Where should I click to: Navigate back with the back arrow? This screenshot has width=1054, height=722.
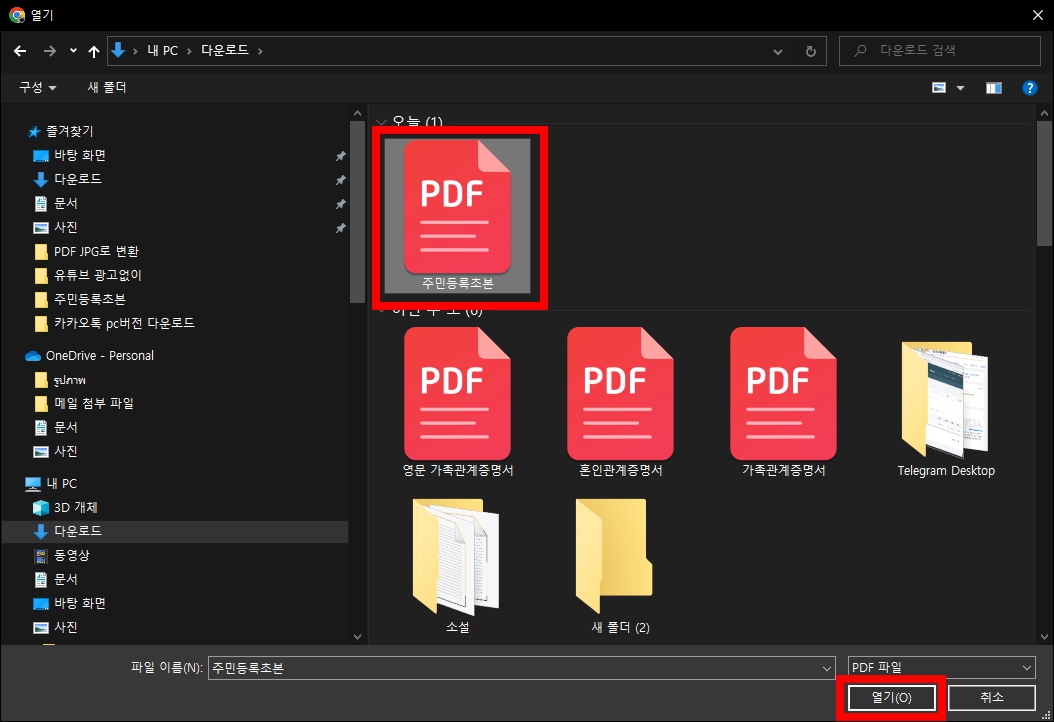coord(20,50)
